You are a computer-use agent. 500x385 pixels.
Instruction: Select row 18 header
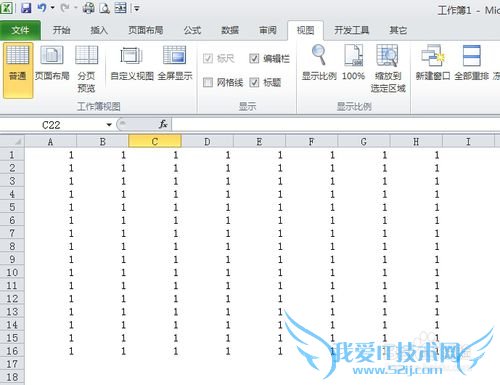[x=12, y=377]
